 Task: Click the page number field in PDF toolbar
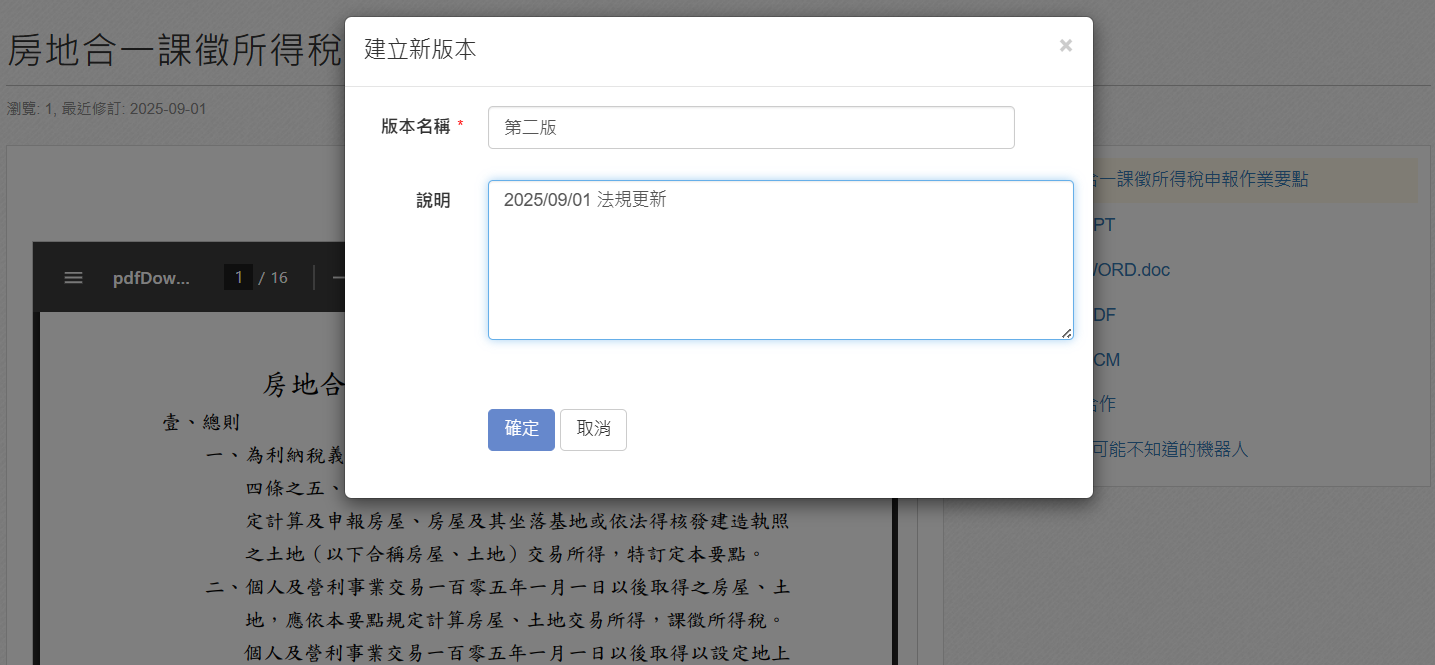pos(237,277)
